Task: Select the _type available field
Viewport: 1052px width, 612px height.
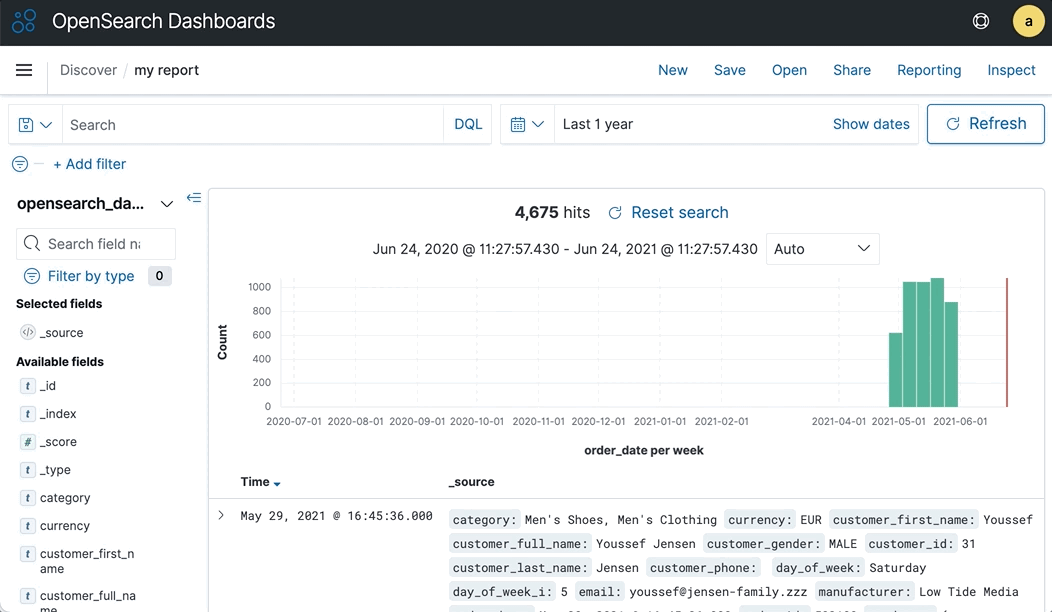Action: (x=55, y=470)
